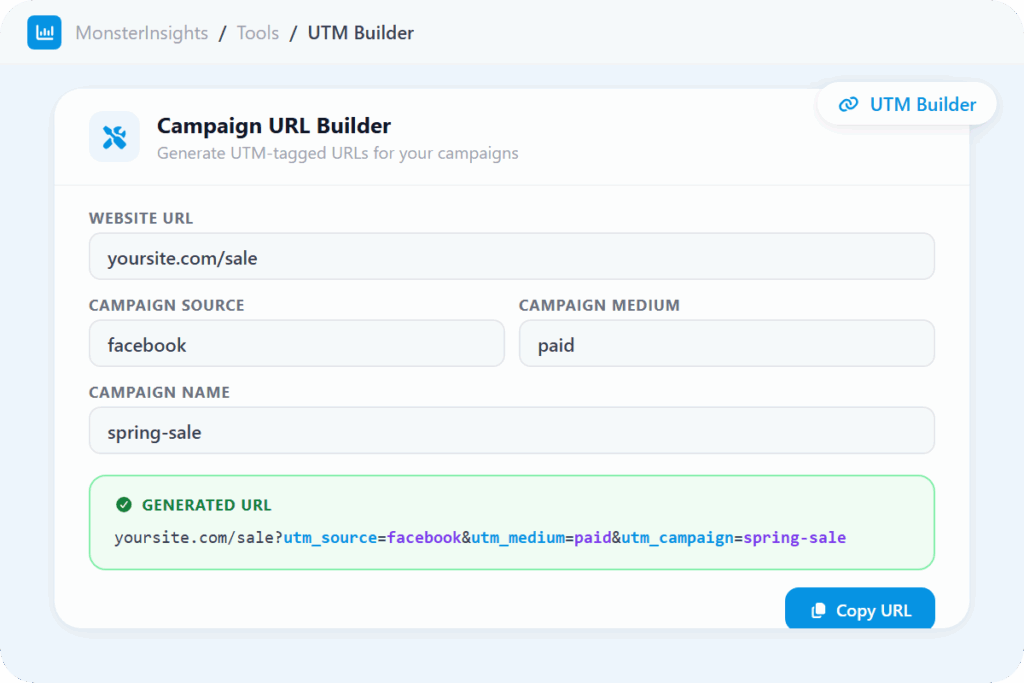The image size is (1024, 683).
Task: Click the copy icon on Copy URL button
Action: coord(818,610)
